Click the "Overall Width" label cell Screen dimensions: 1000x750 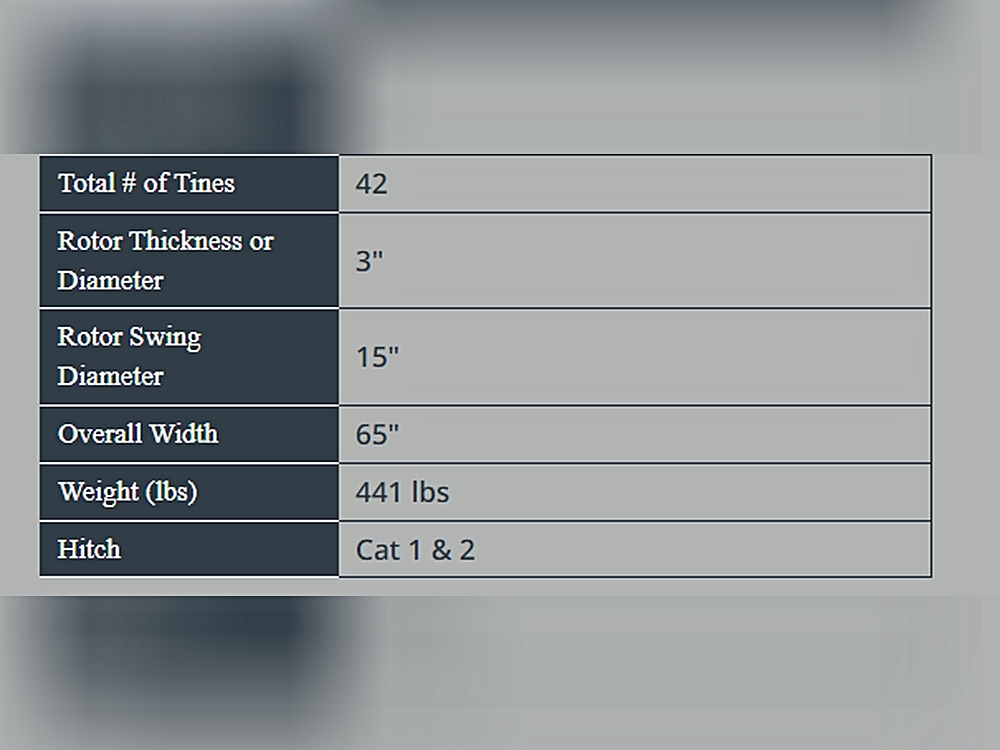tap(138, 434)
